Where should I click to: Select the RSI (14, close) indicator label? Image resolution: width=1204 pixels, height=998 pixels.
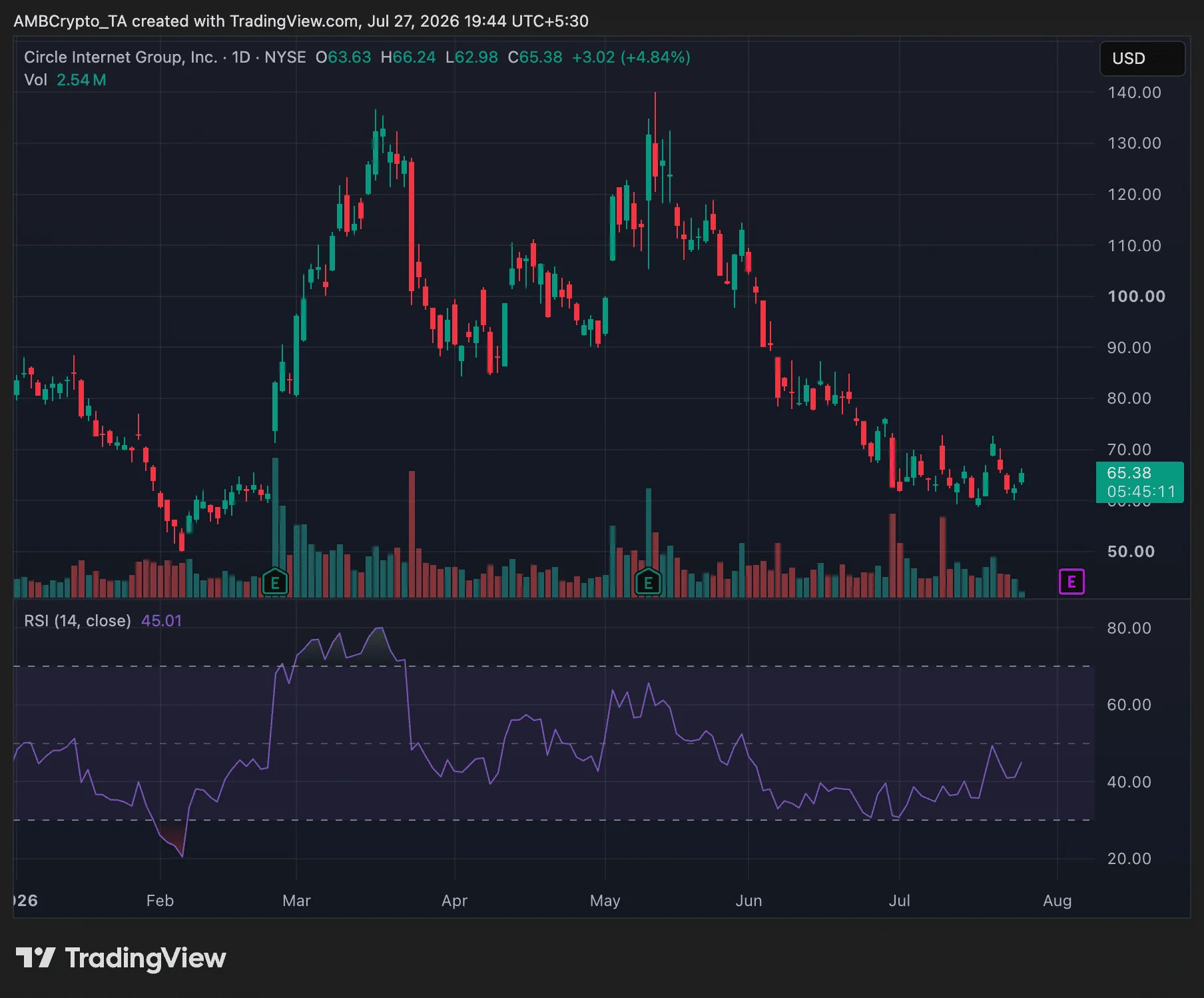pyautogui.click(x=77, y=621)
